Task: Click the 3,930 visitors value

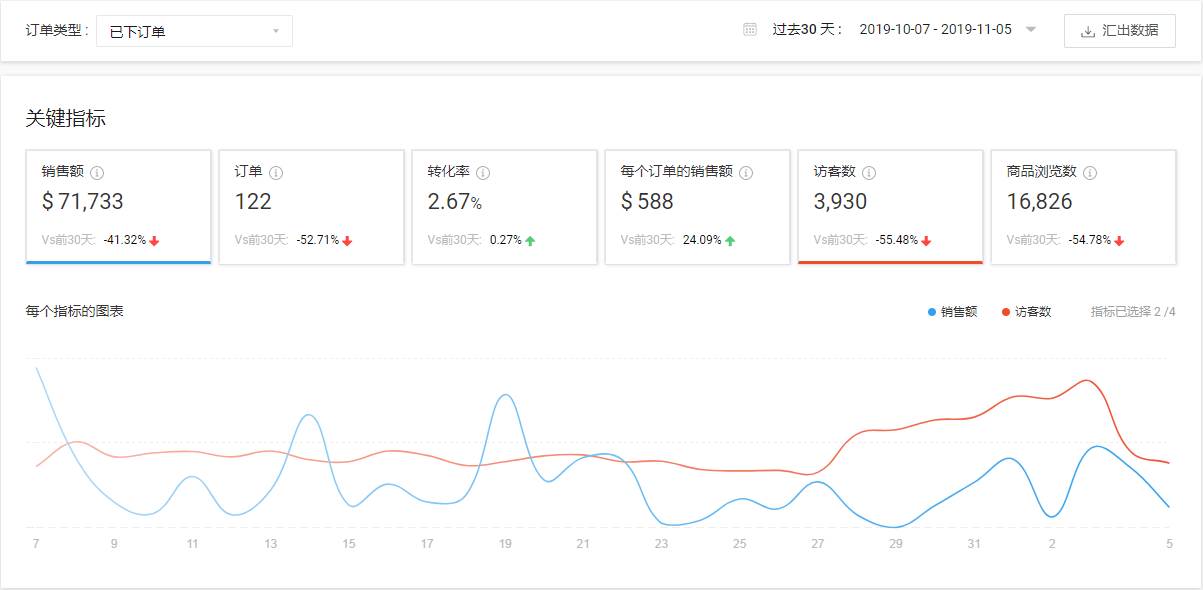Action: click(x=840, y=202)
